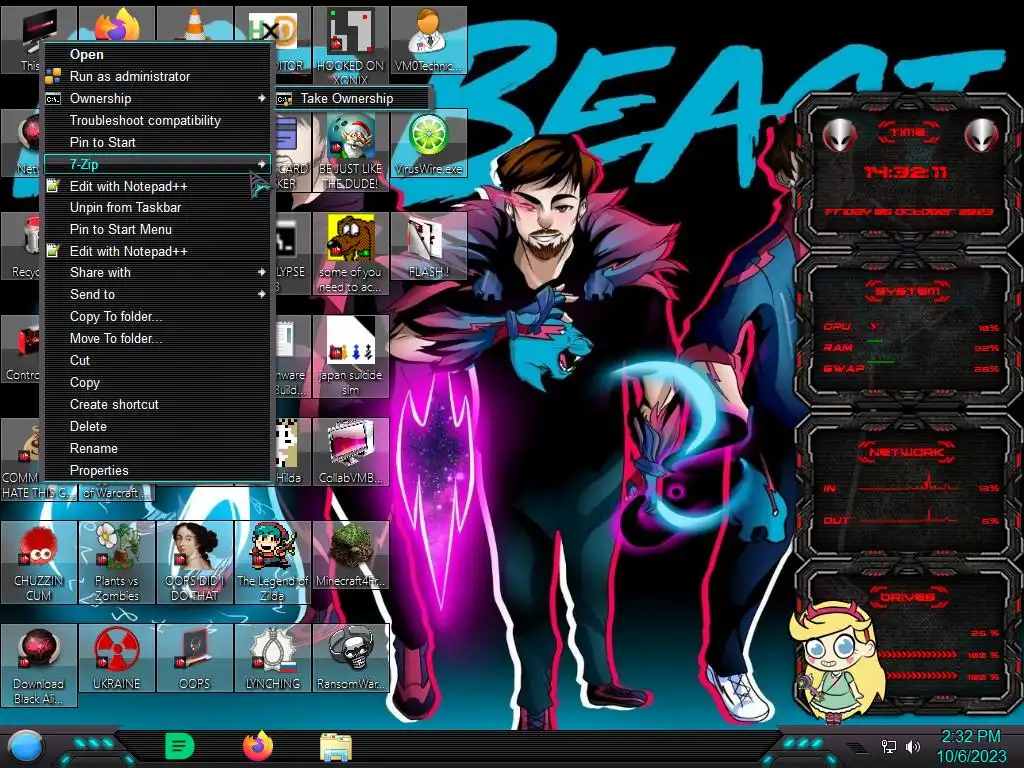Open Firefox from the taskbar
The height and width of the screenshot is (768, 1024).
point(258,746)
